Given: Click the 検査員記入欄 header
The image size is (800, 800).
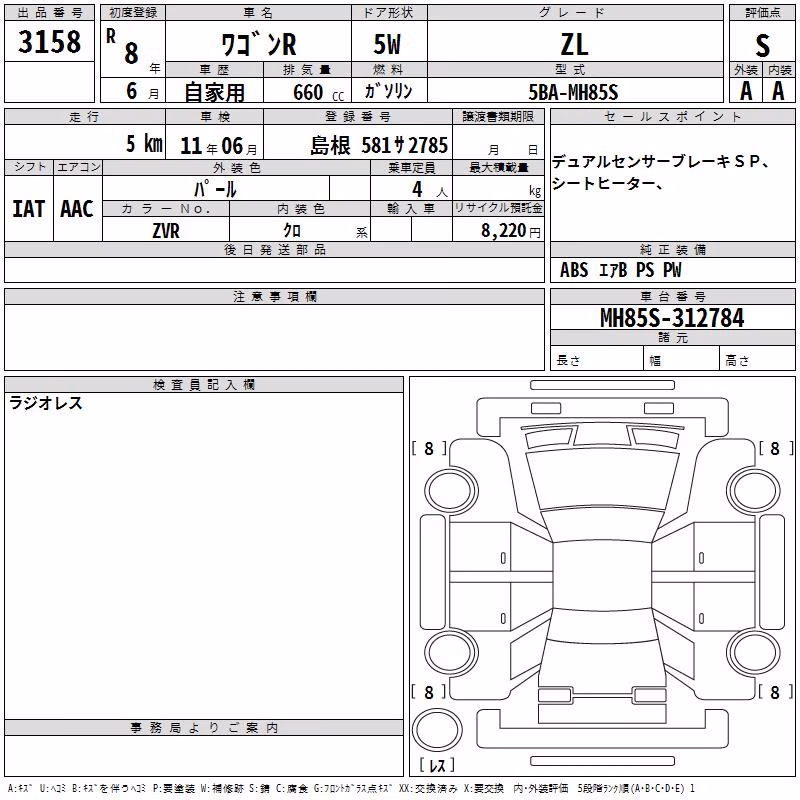Looking at the screenshot, I should click(204, 385).
